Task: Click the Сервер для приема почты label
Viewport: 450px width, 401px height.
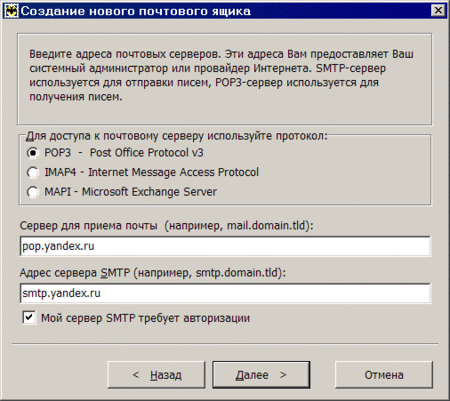Action: tap(88, 226)
